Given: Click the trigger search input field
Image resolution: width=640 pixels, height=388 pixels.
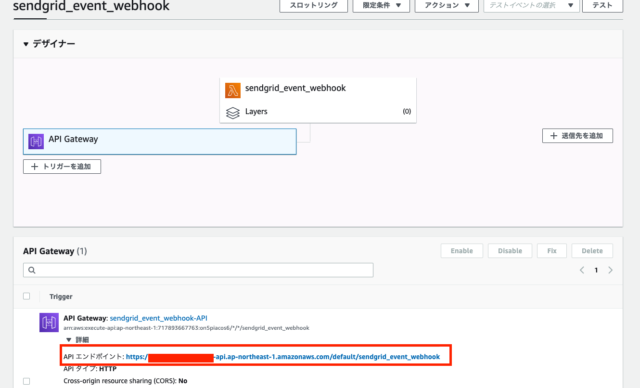Looking at the screenshot, I should [198, 270].
